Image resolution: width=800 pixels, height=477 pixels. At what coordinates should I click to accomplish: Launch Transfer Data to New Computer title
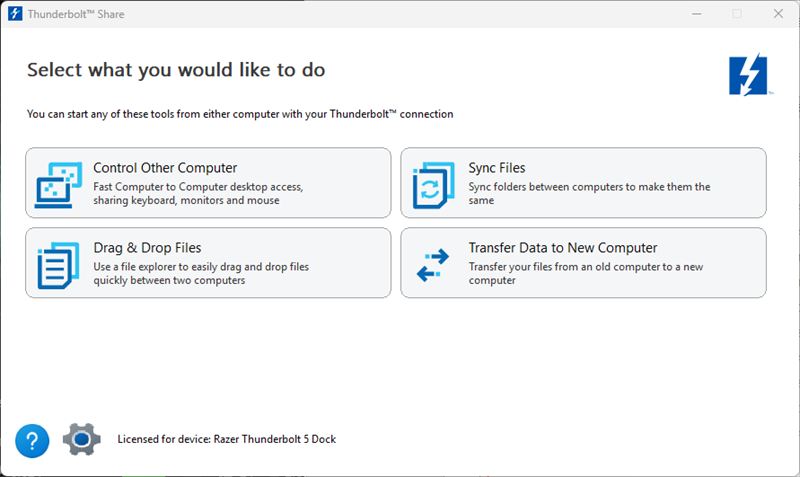click(562, 247)
